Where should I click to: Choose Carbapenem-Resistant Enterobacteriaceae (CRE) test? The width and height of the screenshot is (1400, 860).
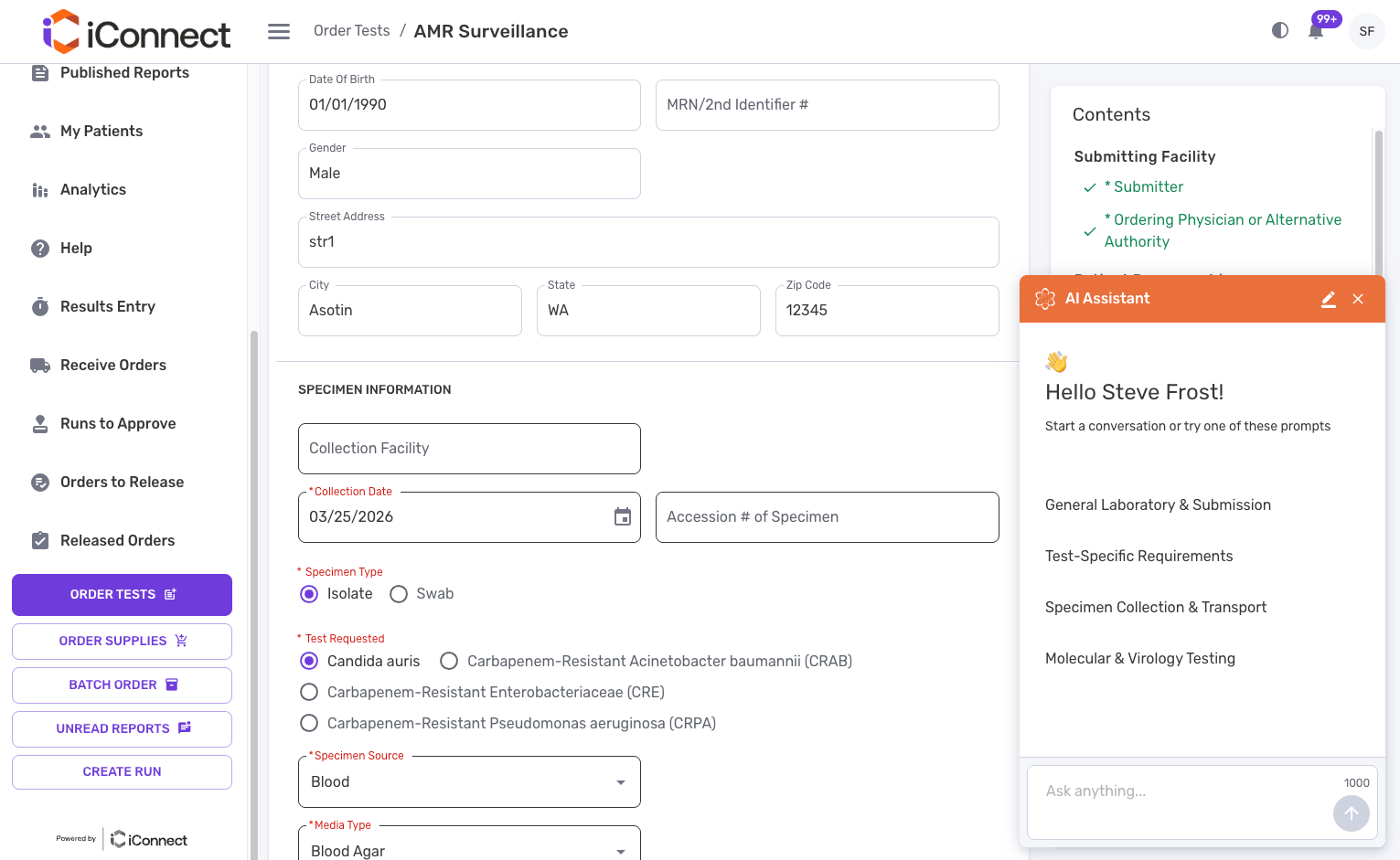[310, 693]
